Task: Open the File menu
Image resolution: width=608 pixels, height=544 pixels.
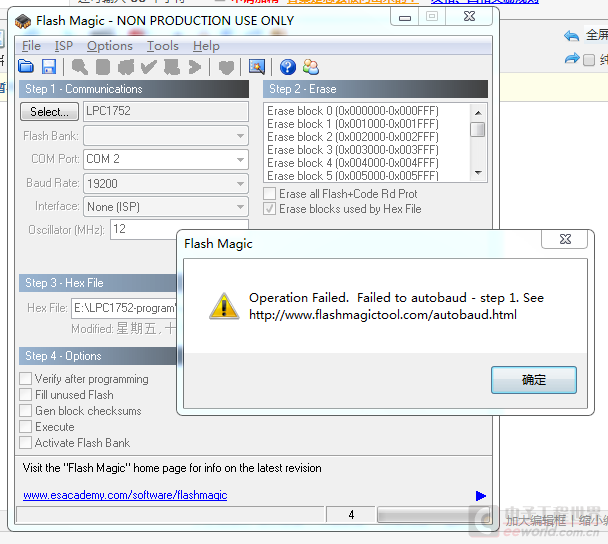Action: coord(31,46)
